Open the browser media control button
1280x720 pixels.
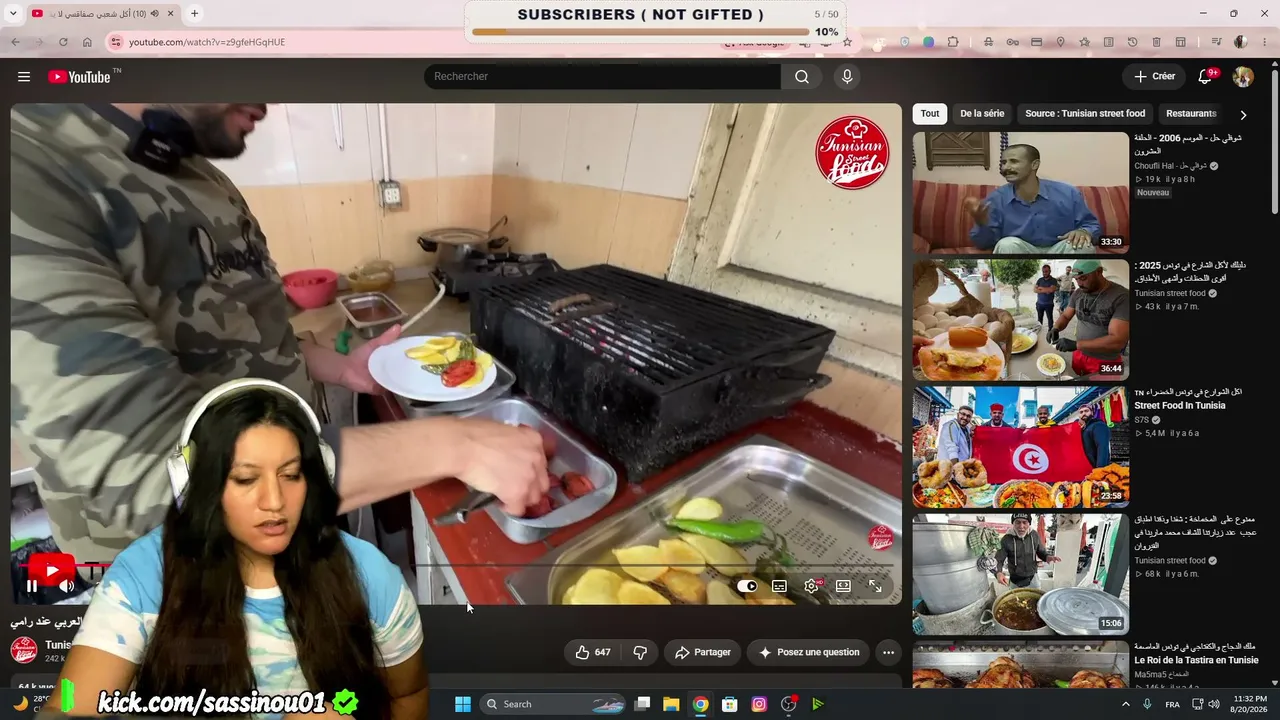[x=1216, y=42]
